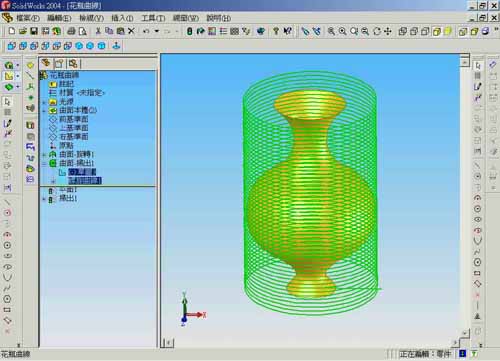The width and height of the screenshot is (500, 361).
Task: Click the Save floppy disk icon
Action: (x=34, y=31)
